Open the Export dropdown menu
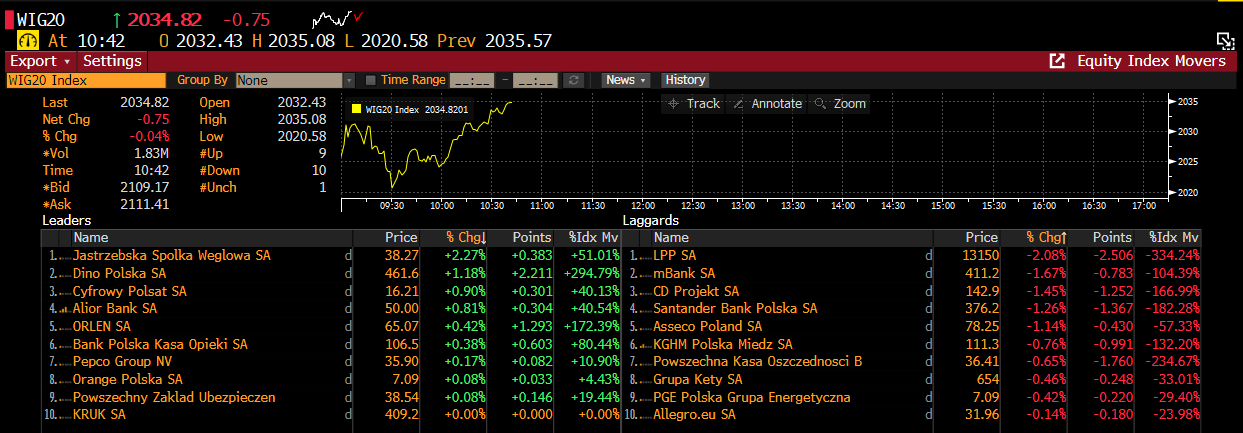1243x433 pixels. pyautogui.click(x=40, y=61)
